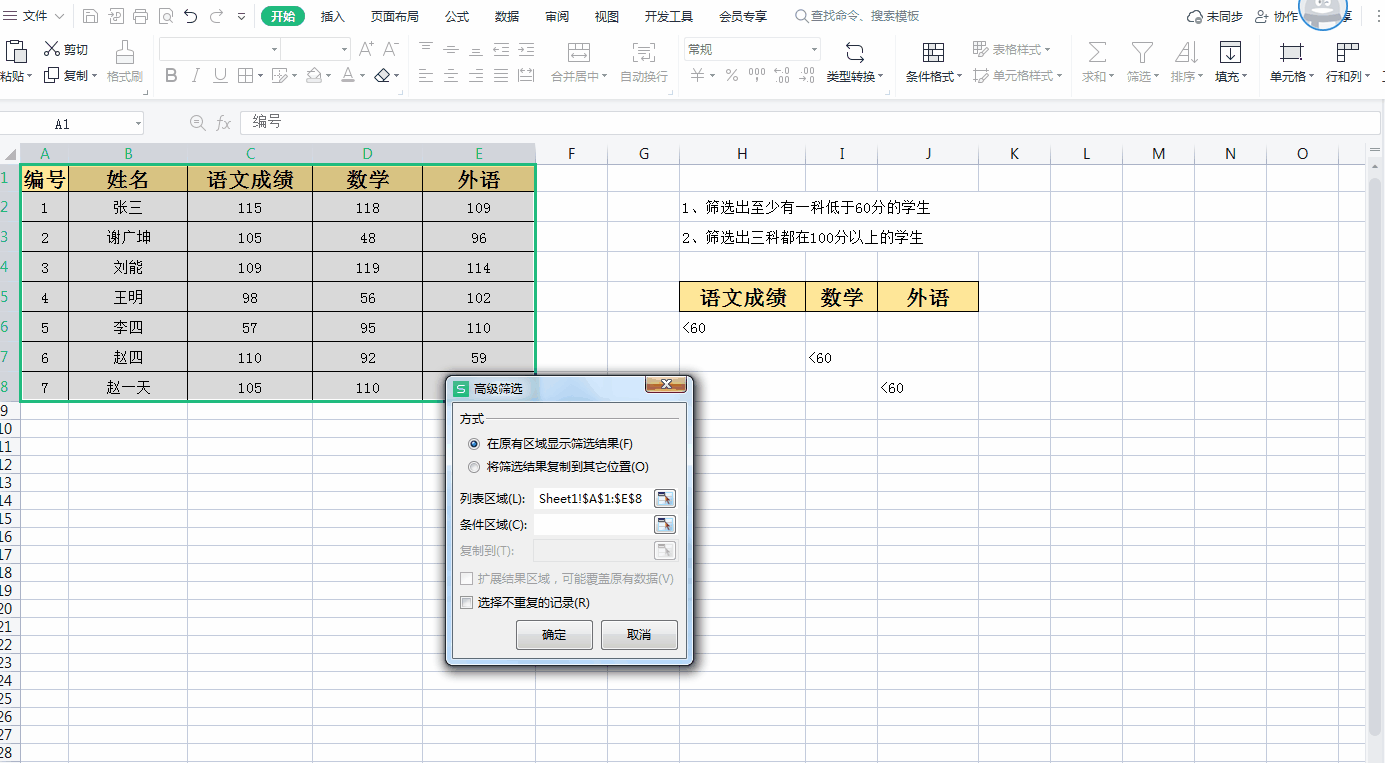Select 在原有区域显示筛选结果 radio option
Viewport: 1385px width, 763px height.
coord(474,443)
